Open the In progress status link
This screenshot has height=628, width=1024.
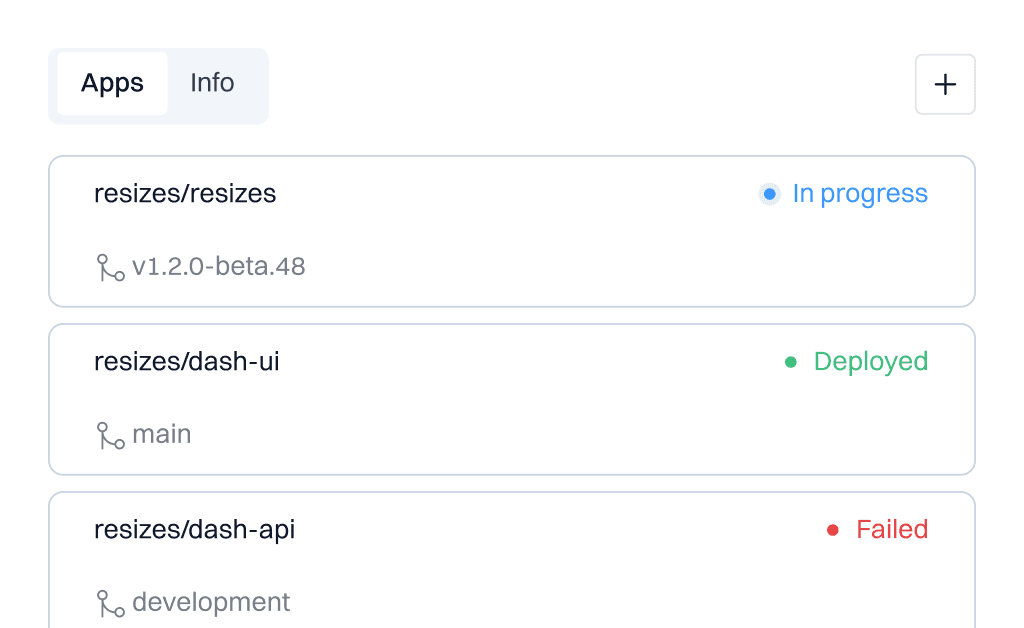[x=860, y=193]
